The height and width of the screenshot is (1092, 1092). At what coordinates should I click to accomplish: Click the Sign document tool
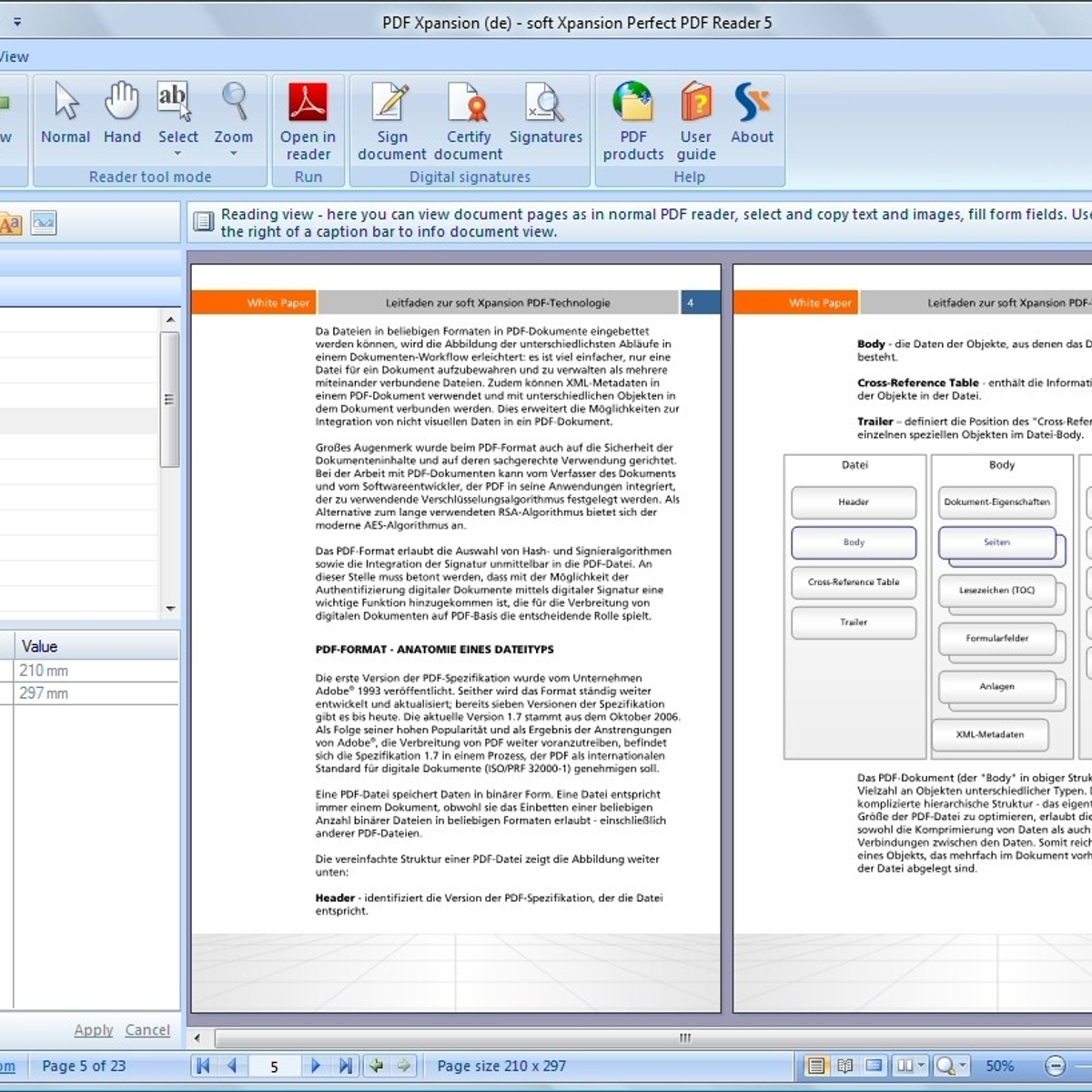click(392, 121)
